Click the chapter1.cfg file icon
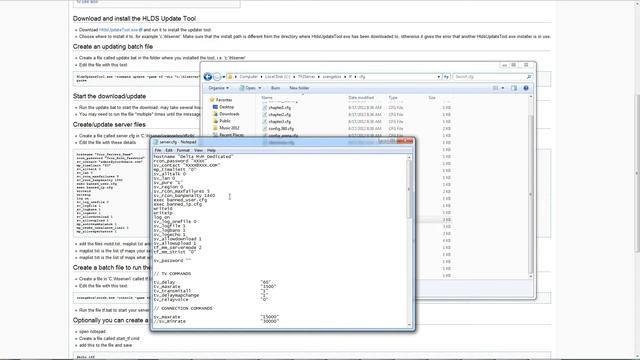The image size is (640, 360). 264,108
